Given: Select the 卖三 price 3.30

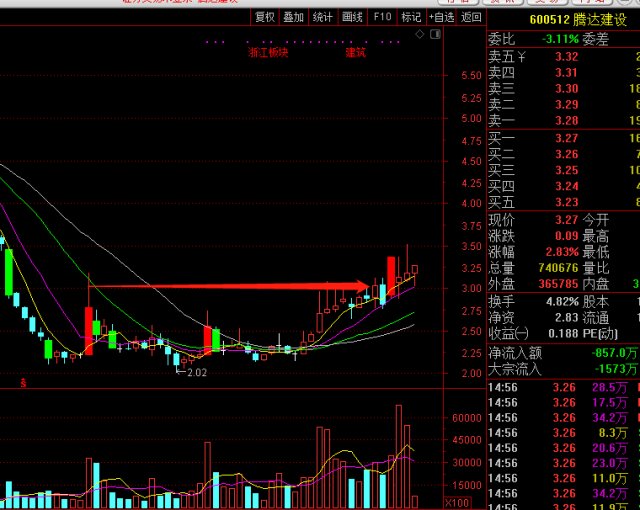Looking at the screenshot, I should (x=567, y=89).
